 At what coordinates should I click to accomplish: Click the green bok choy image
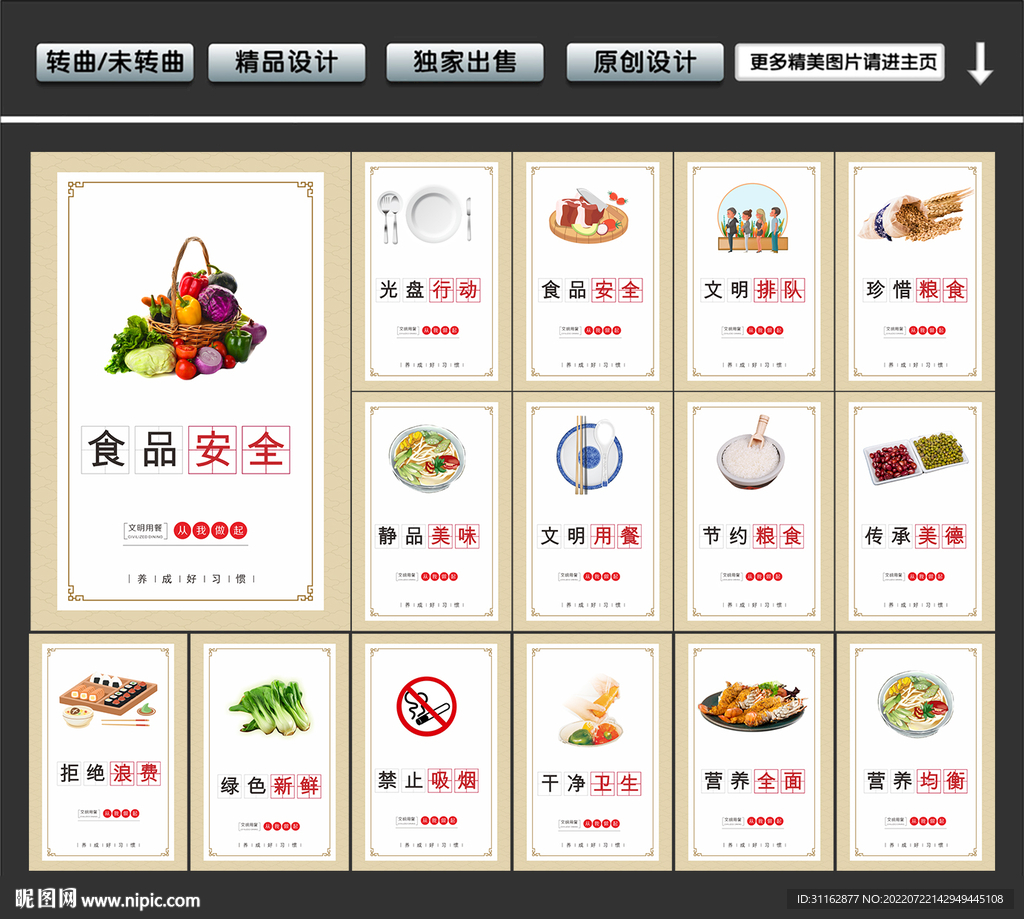(271, 707)
